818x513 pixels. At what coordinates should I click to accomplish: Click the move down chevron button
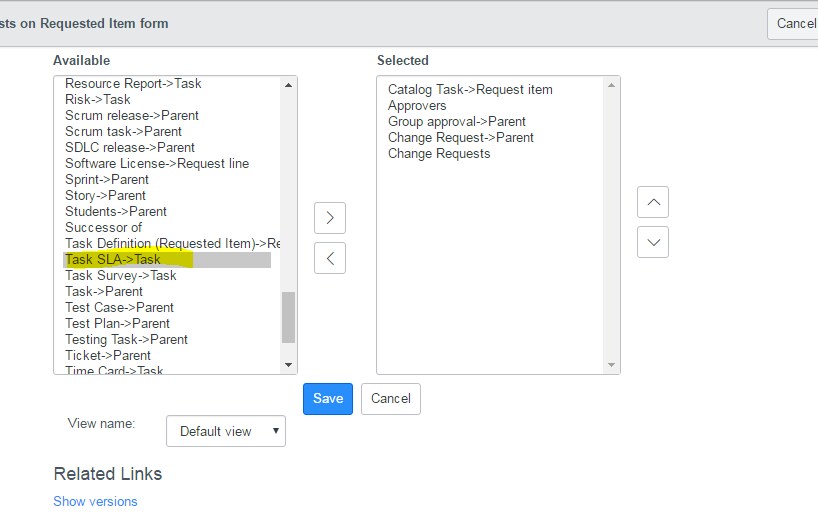click(x=653, y=242)
